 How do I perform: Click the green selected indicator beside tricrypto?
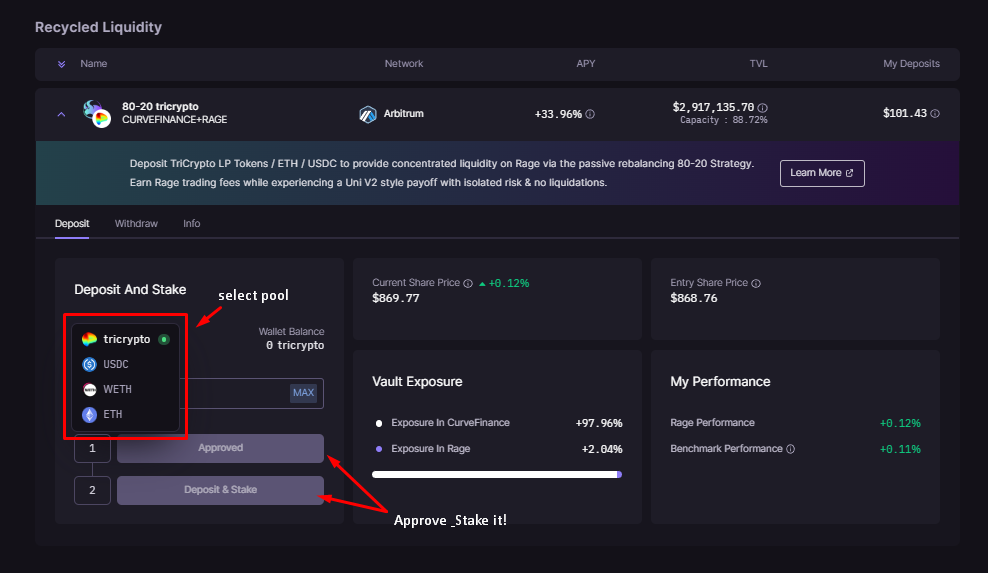pos(164,339)
